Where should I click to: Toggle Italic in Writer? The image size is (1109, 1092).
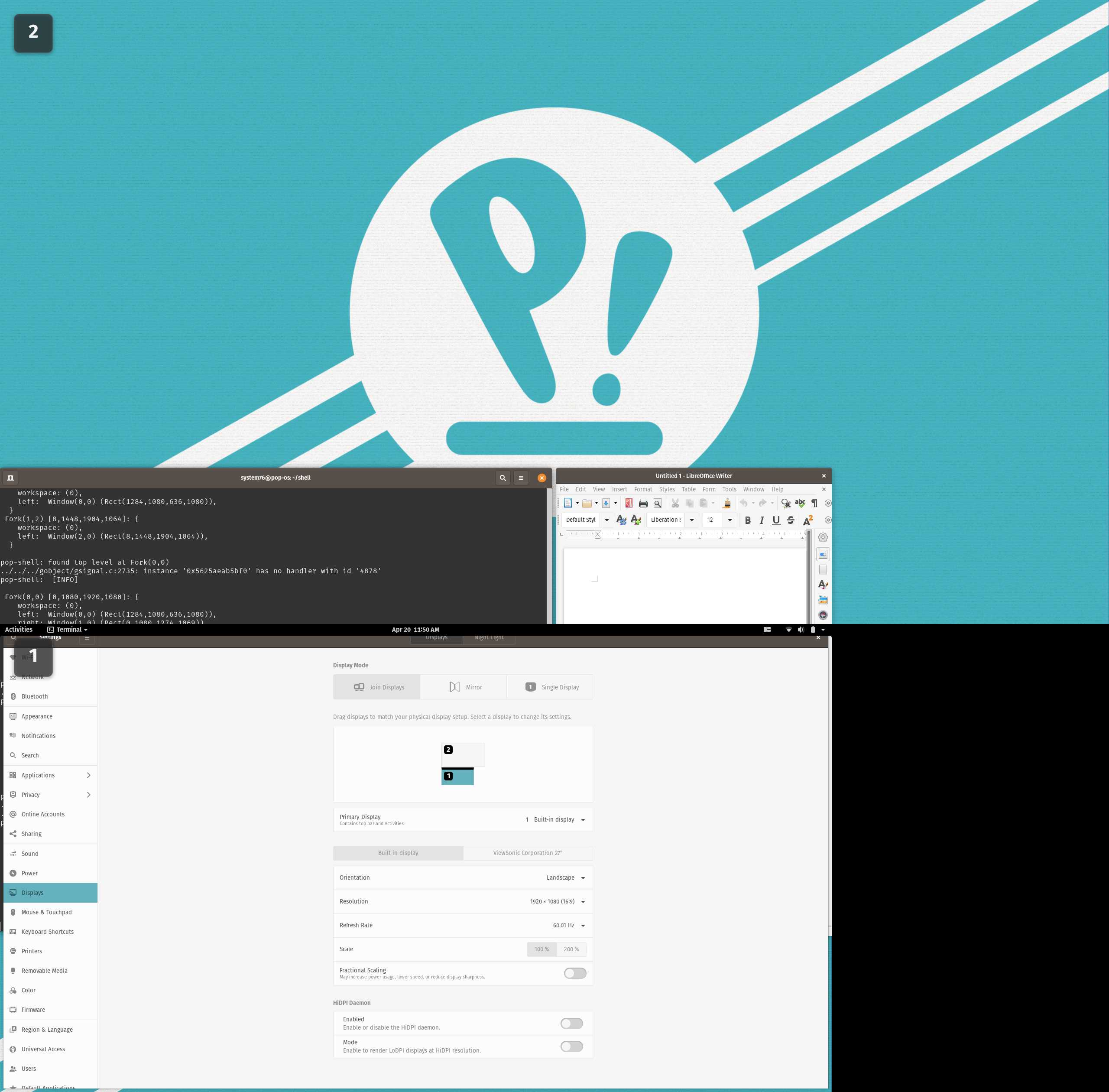point(762,520)
